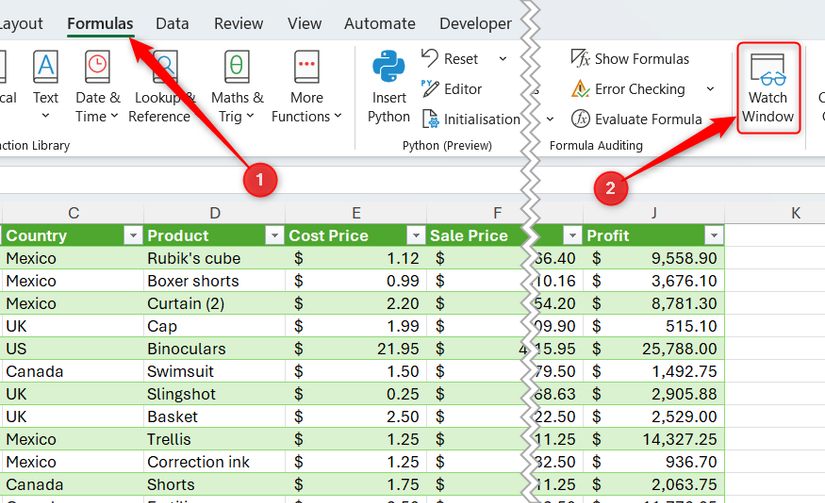Select the Shorts product cell
825x503 pixels.
(215, 485)
